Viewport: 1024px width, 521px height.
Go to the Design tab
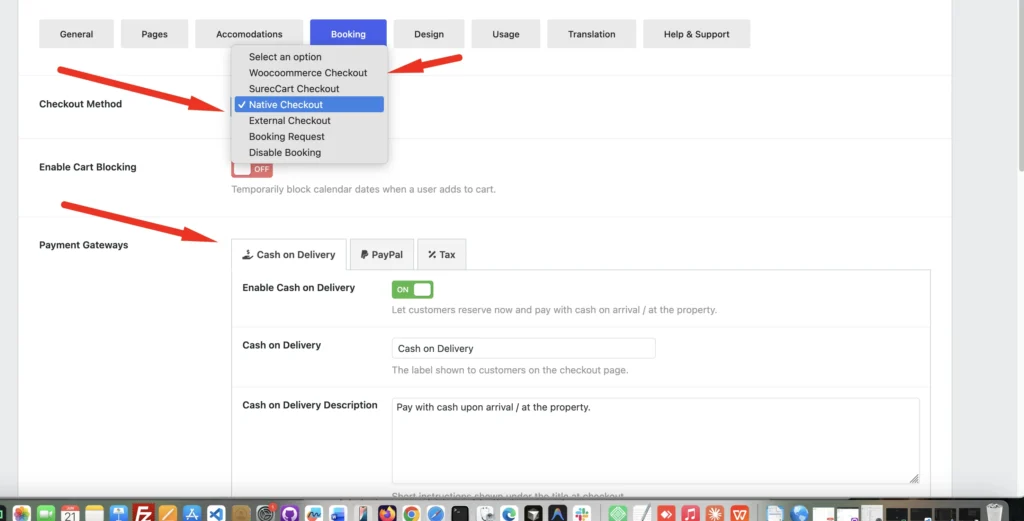428,34
